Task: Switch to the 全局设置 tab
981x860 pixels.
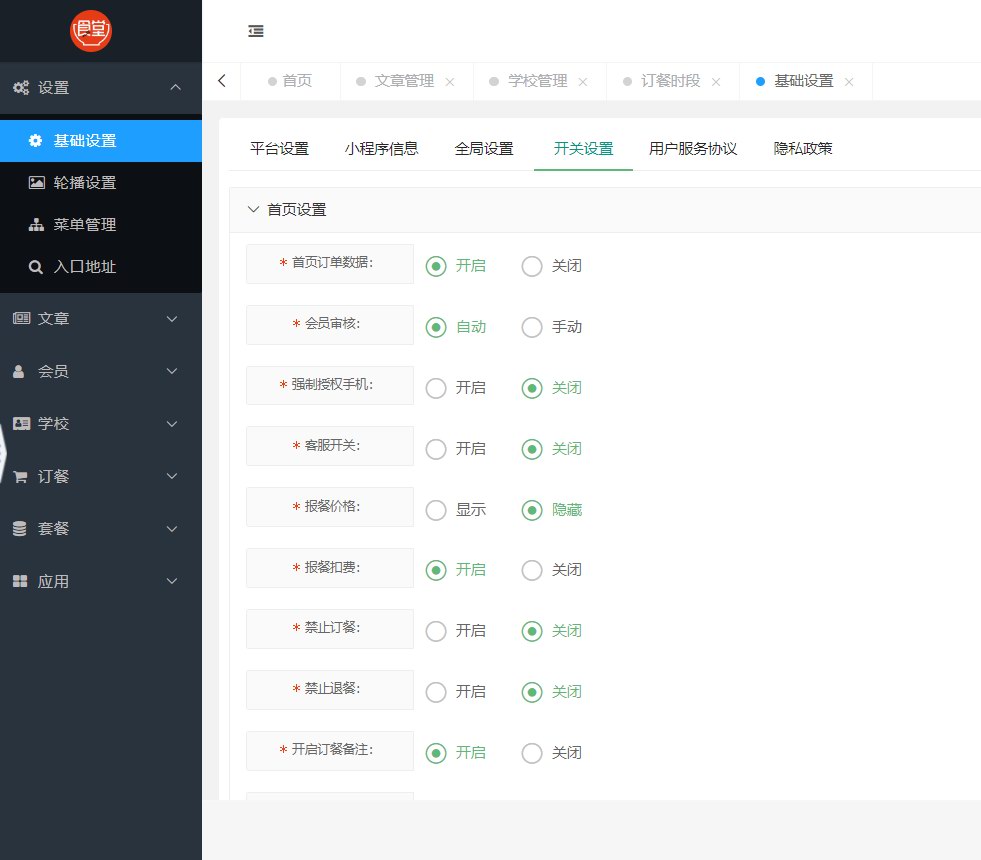Action: click(484, 149)
